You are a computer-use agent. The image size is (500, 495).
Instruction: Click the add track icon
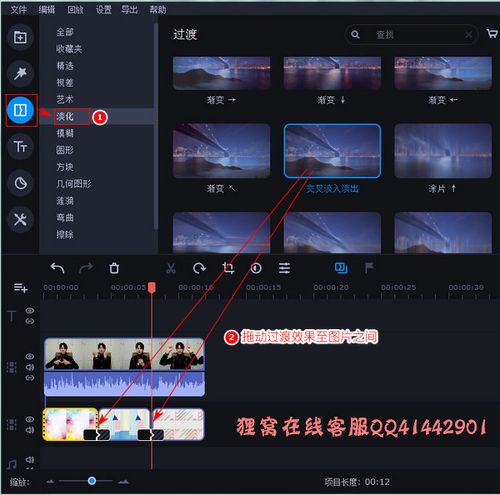(20, 287)
